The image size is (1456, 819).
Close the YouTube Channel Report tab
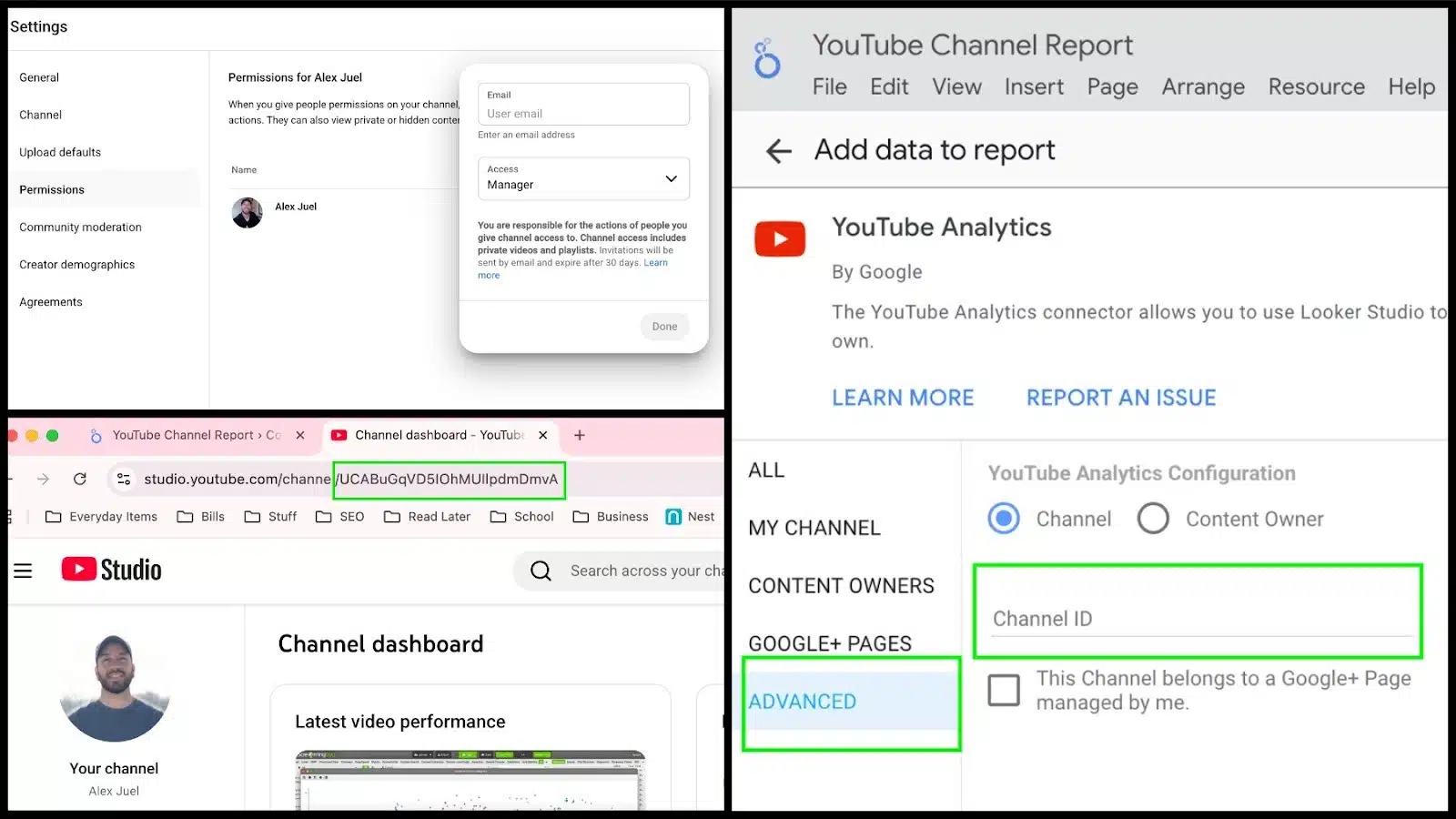300,435
